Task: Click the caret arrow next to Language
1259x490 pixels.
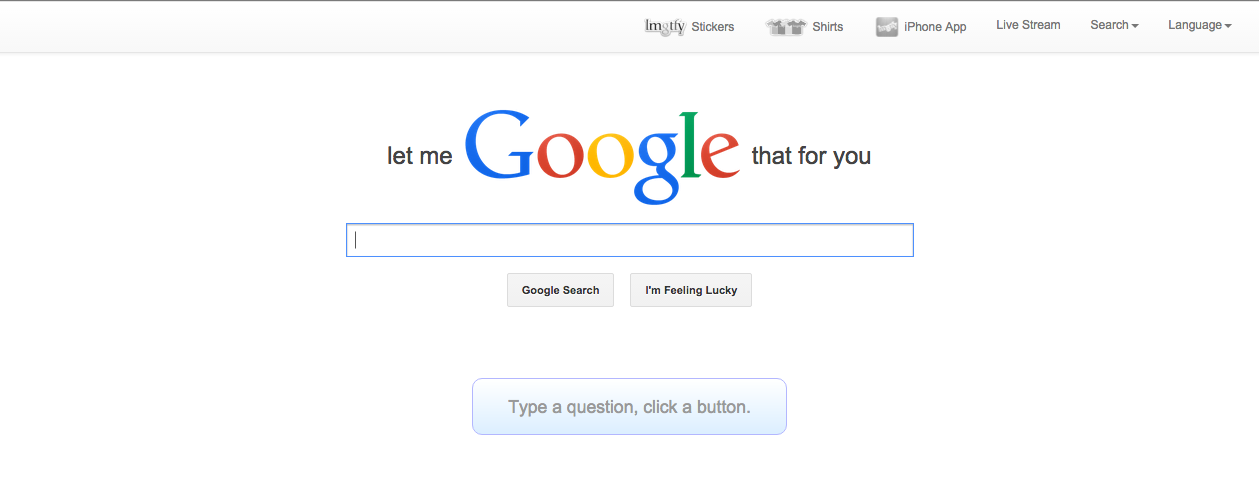Action: pyautogui.click(x=1228, y=26)
